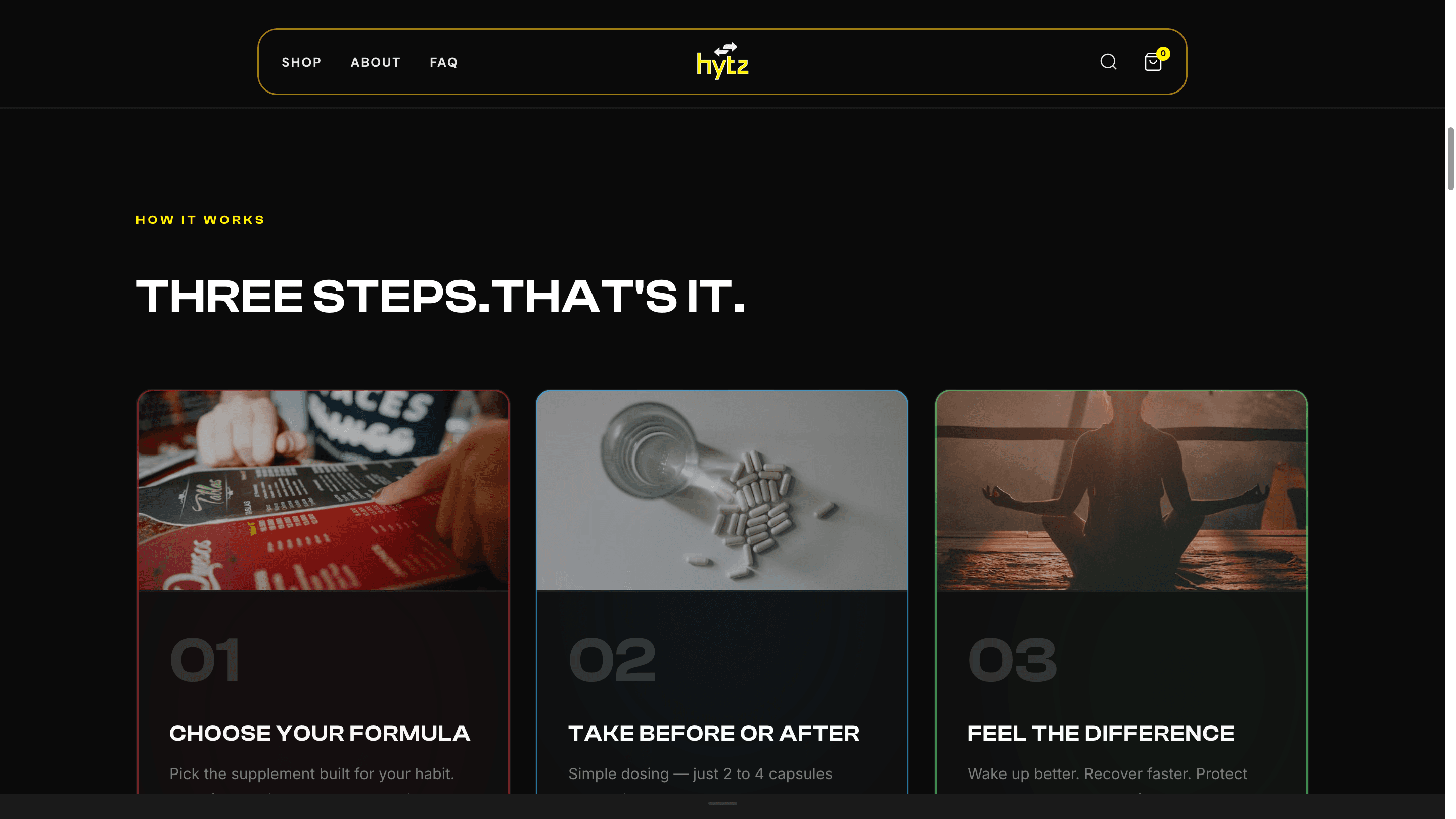Click the capsules and glass photo
Image resolution: width=1456 pixels, height=819 pixels.
point(722,490)
